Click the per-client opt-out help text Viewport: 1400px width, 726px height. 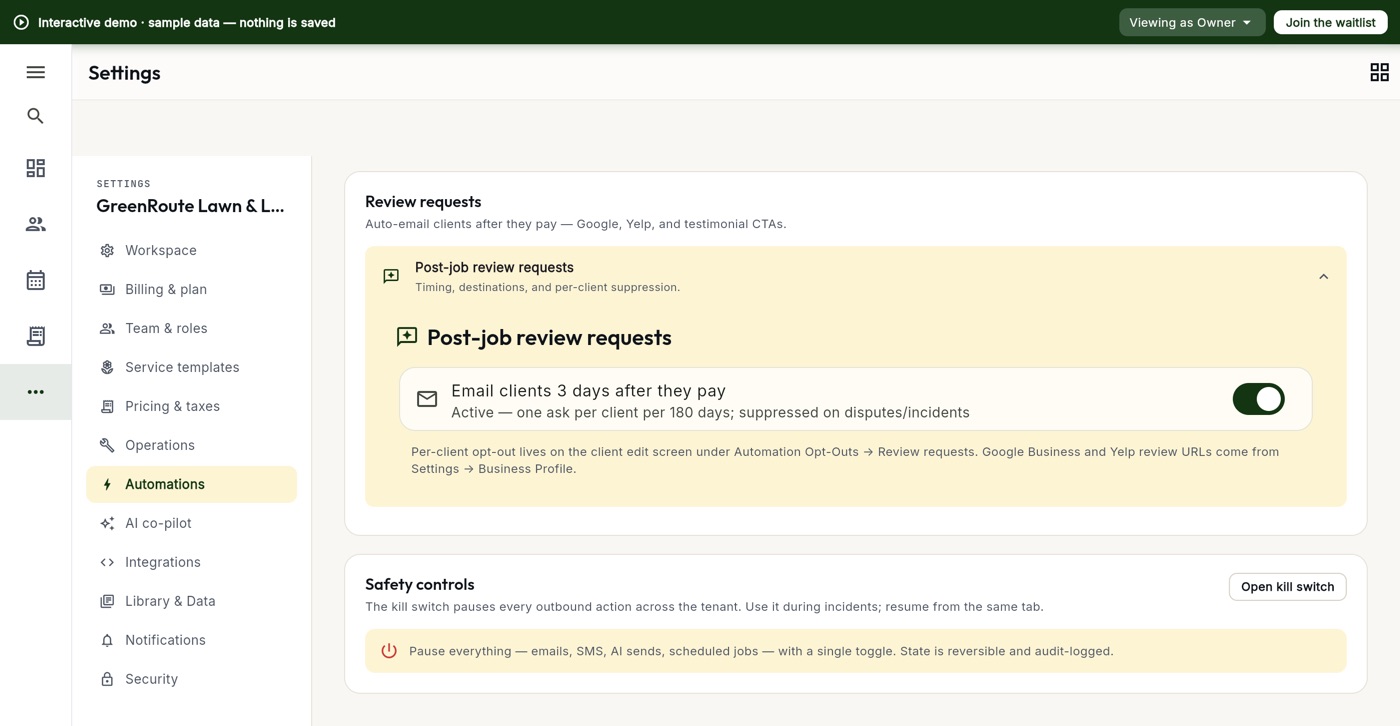coord(845,460)
